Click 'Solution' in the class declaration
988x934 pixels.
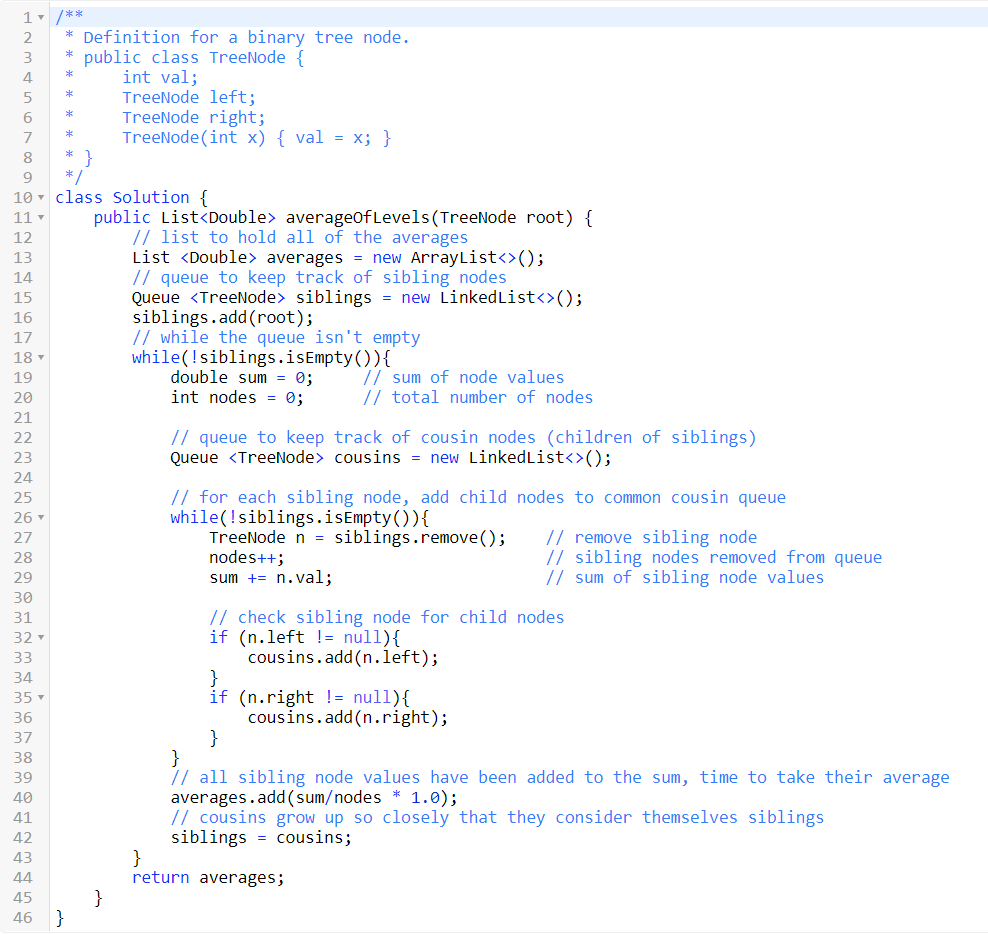tap(151, 197)
